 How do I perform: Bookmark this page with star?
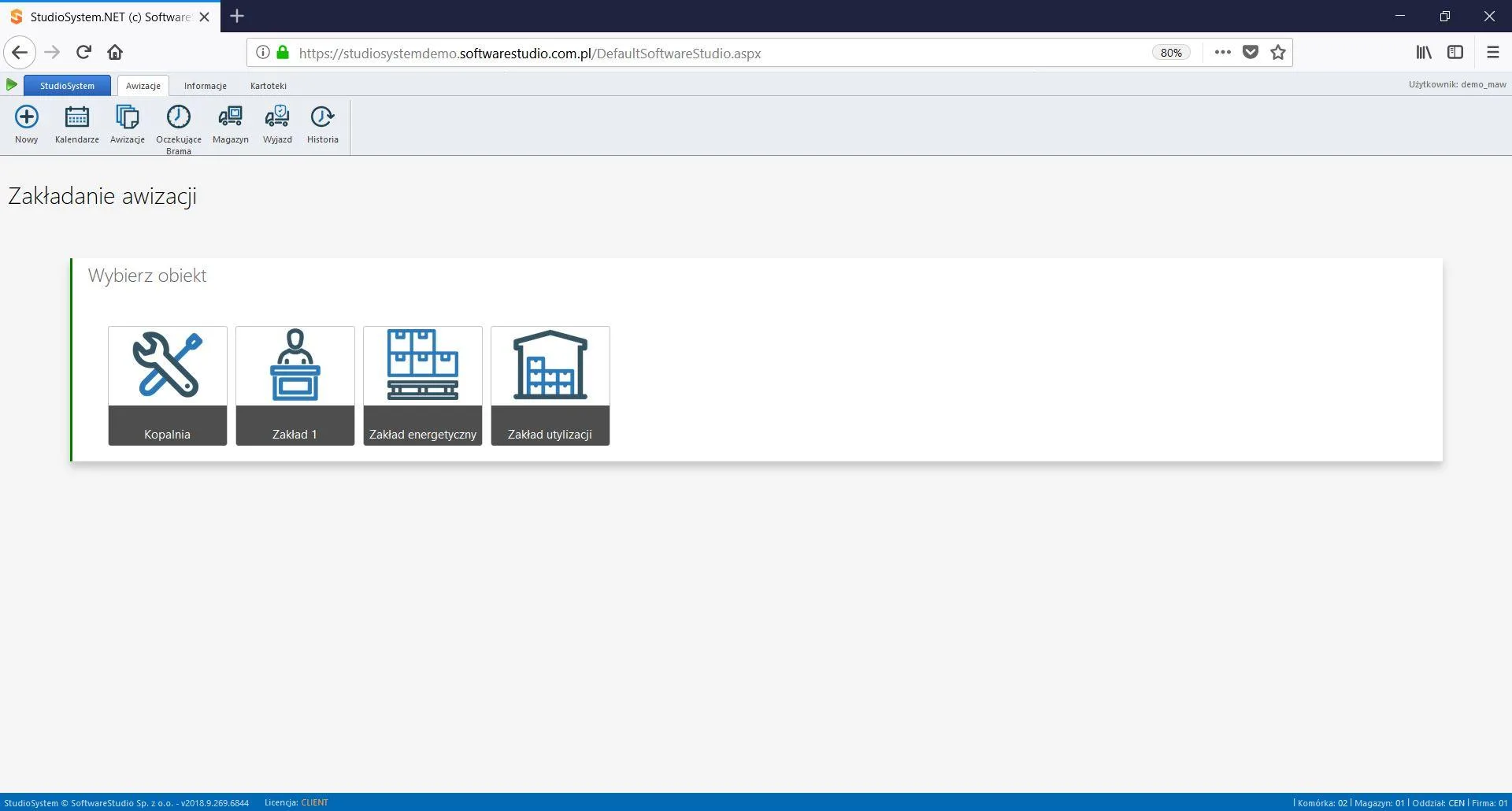[1278, 53]
